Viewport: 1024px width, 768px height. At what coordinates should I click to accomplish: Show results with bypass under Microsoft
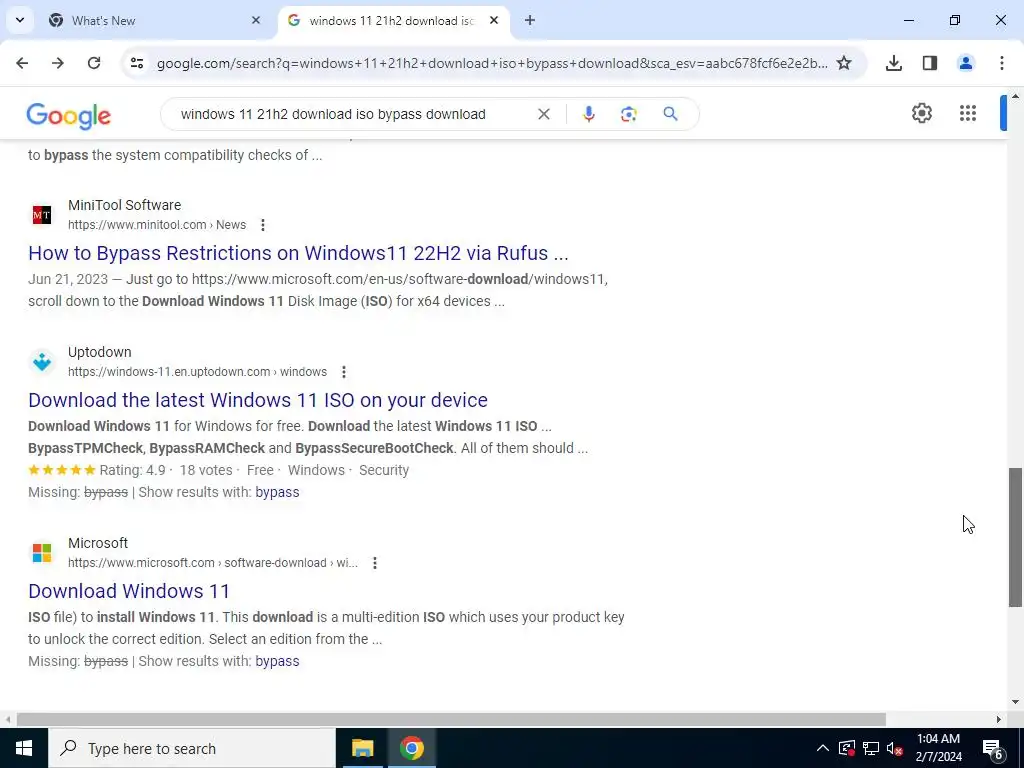point(277,661)
